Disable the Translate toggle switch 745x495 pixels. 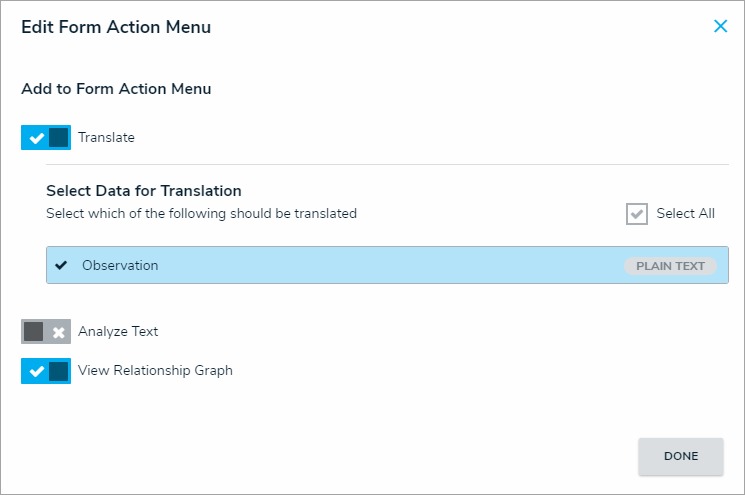coord(46,138)
